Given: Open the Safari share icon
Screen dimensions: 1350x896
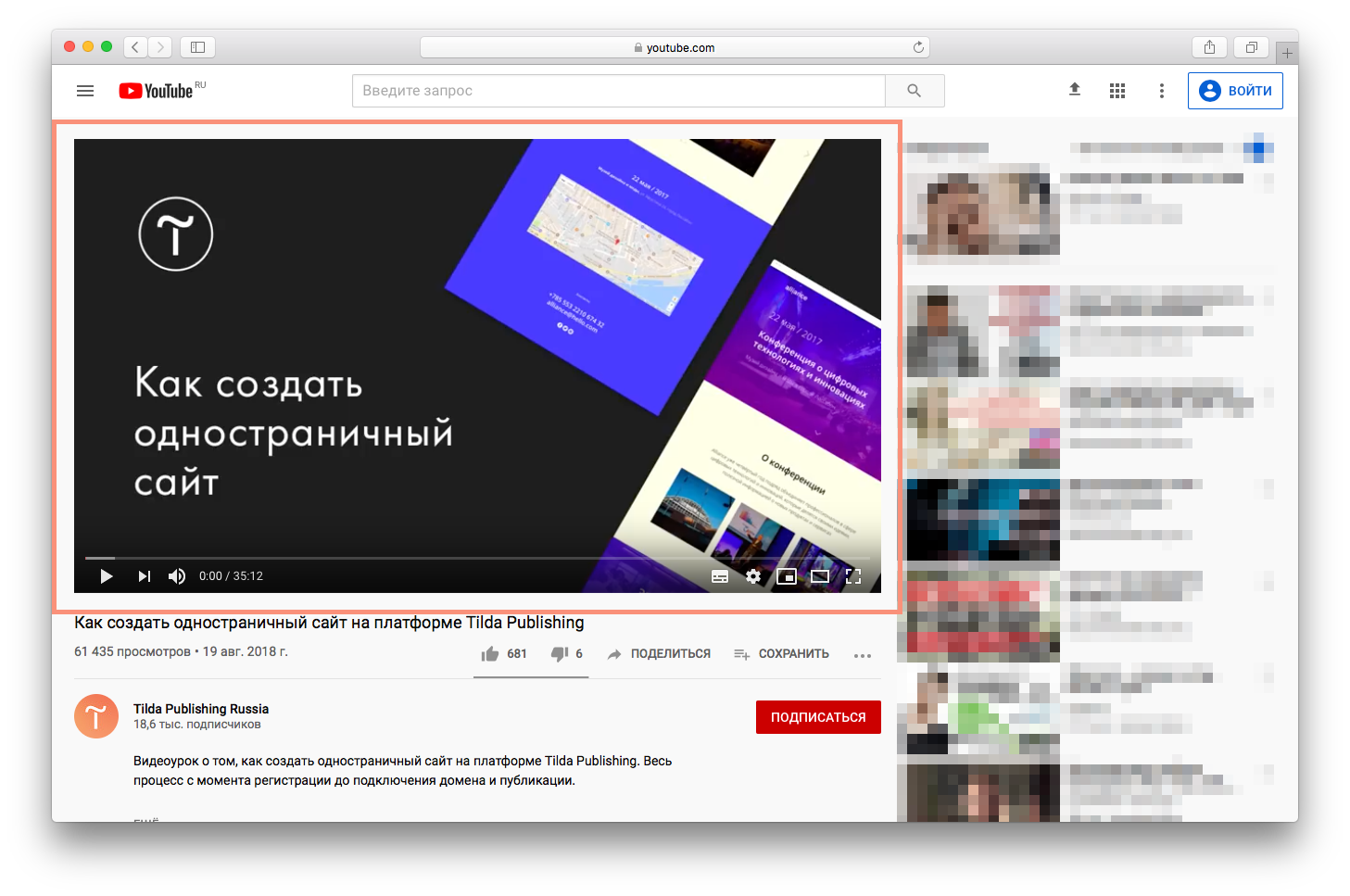Looking at the screenshot, I should coord(1209,46).
